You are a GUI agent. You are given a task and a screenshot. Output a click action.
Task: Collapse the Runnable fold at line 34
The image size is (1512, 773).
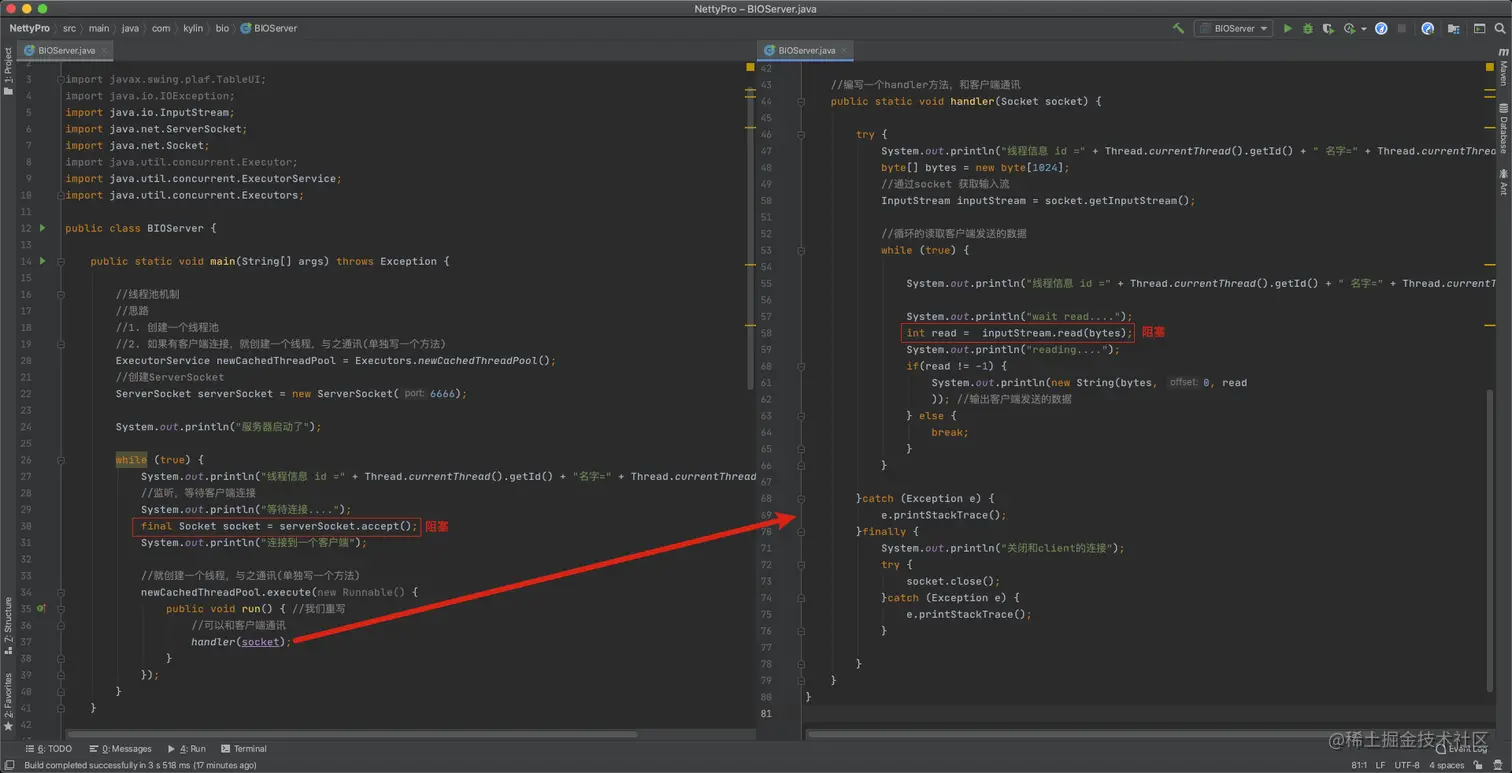60,592
